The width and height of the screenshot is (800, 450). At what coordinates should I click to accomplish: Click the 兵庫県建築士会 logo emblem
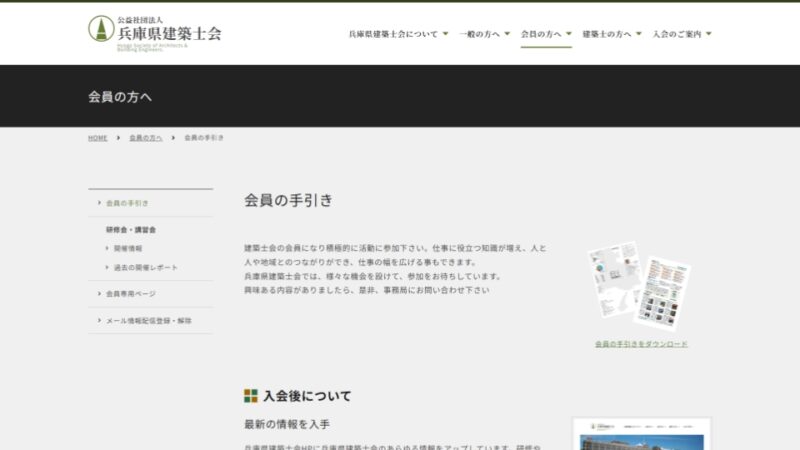pyautogui.click(x=100, y=28)
